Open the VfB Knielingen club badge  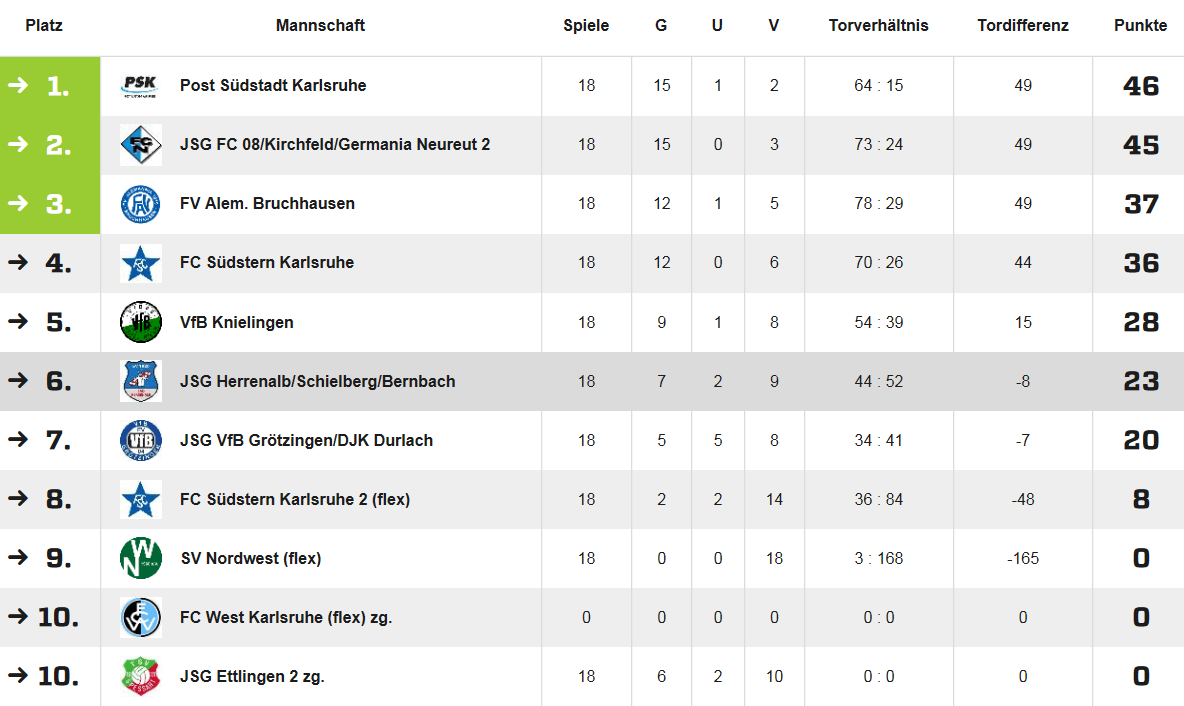point(140,322)
